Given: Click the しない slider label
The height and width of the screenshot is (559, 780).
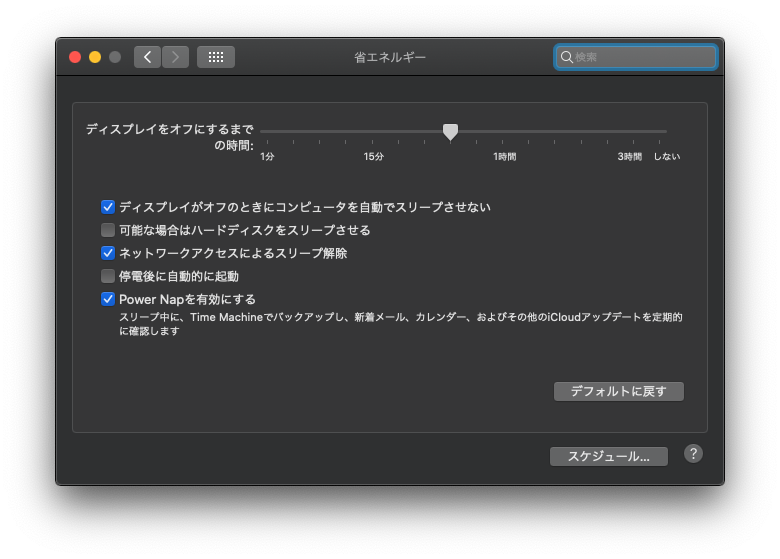Looking at the screenshot, I should click(667, 157).
